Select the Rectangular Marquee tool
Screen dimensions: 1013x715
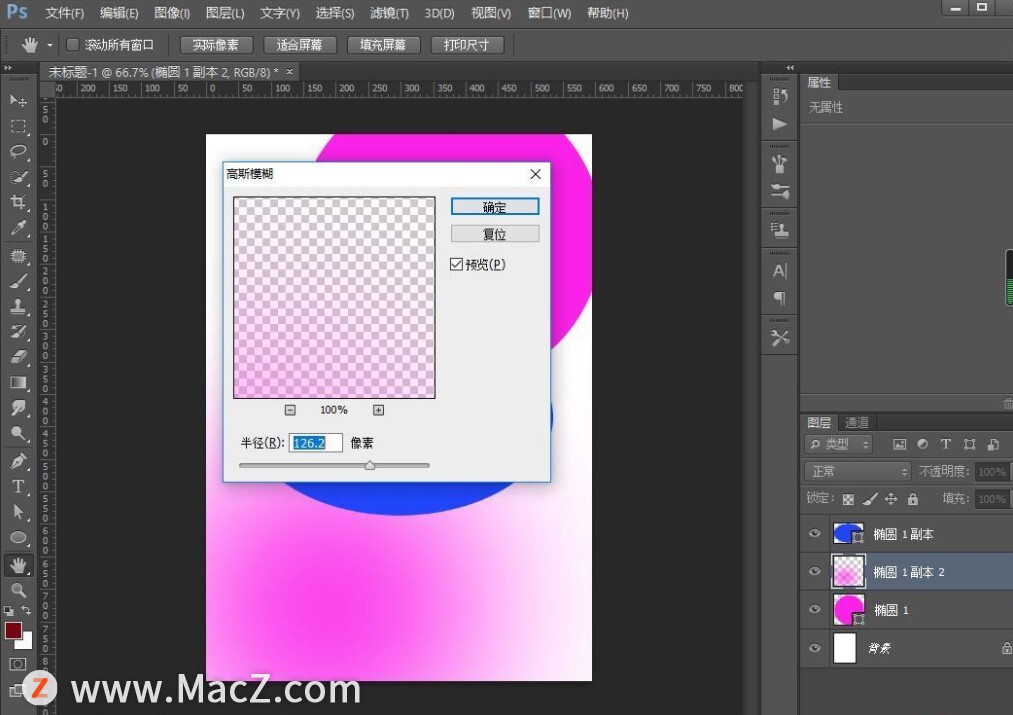click(18, 126)
